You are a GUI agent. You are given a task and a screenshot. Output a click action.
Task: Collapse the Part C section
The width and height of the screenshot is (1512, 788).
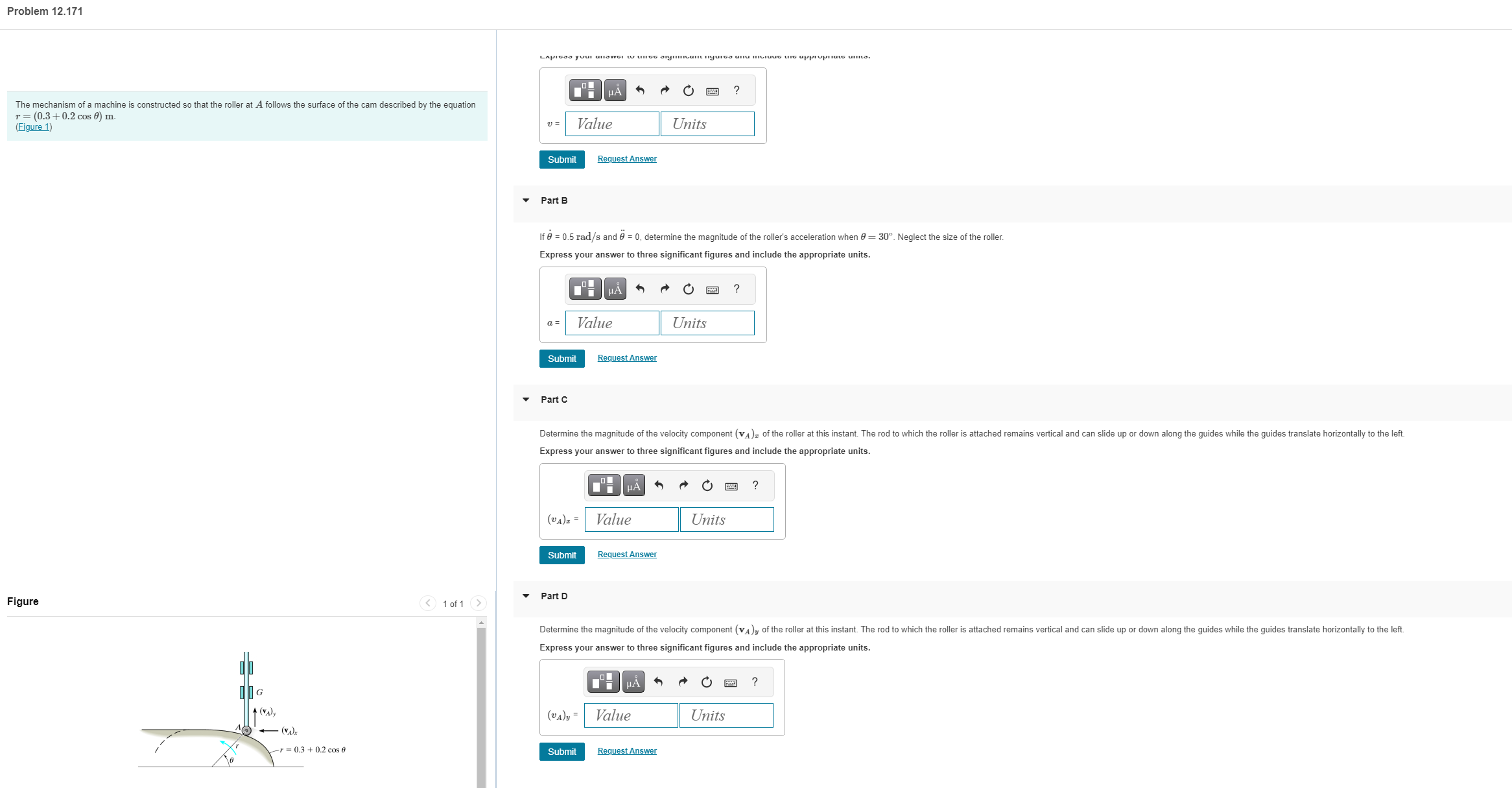pyautogui.click(x=526, y=400)
